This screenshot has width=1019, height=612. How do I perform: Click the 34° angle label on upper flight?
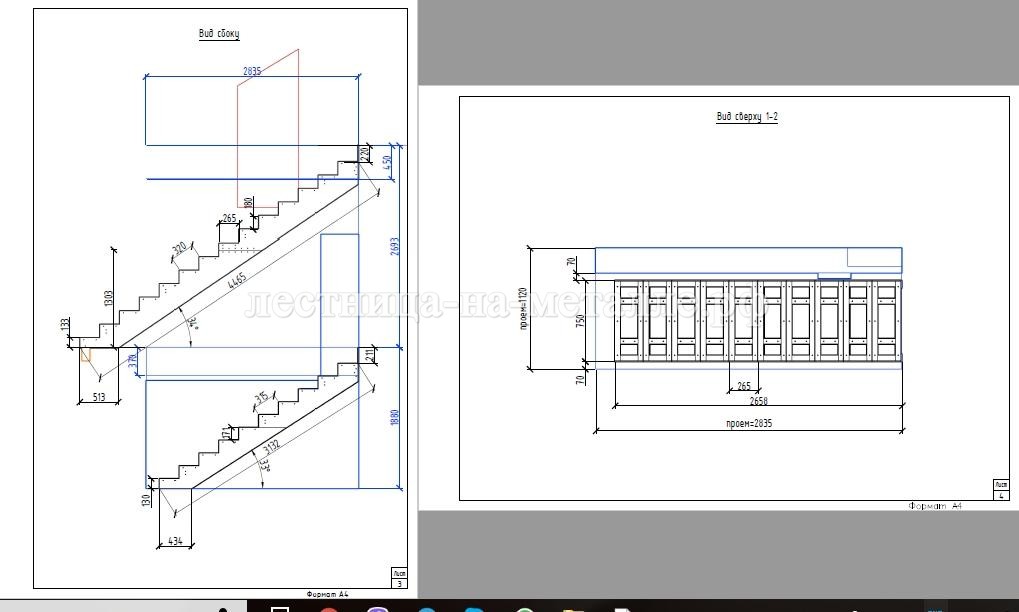[192, 323]
